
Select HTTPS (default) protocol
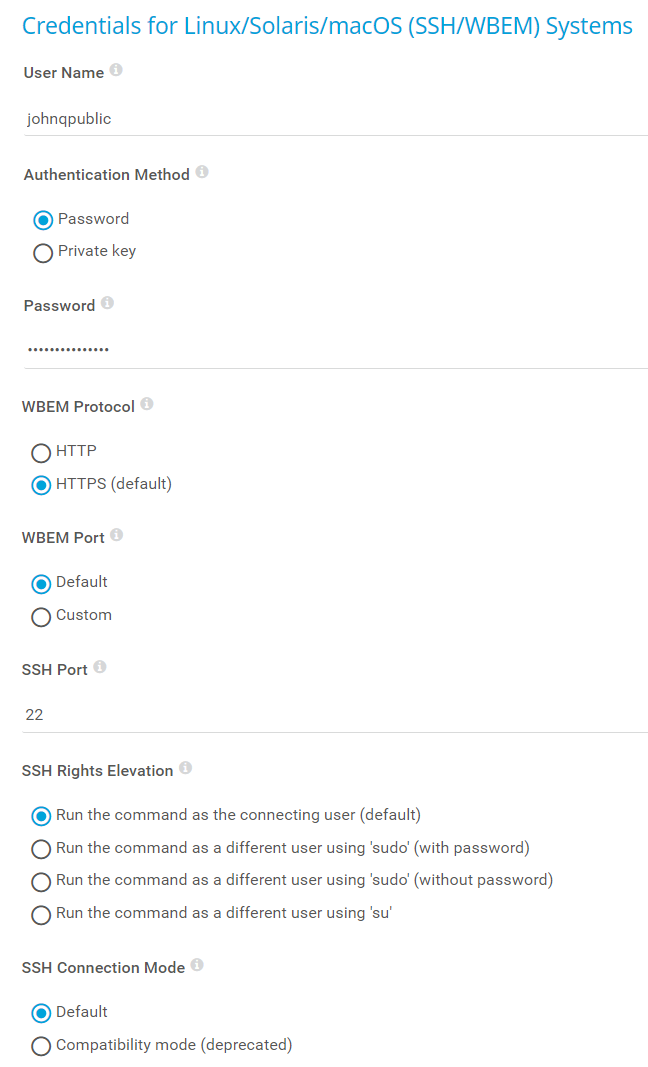[x=41, y=485]
